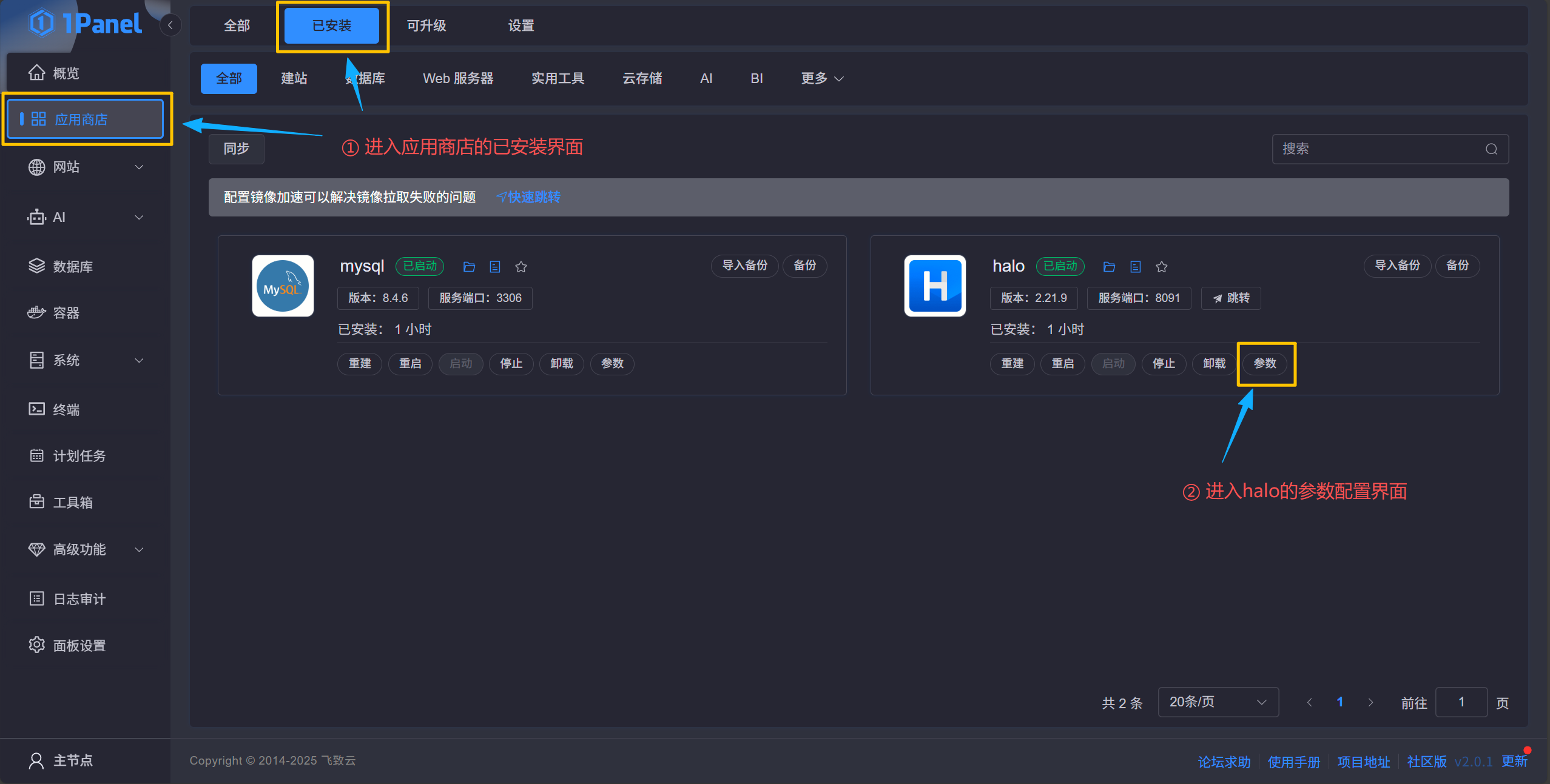Favorite the halo app using its star icon

pos(1161,266)
